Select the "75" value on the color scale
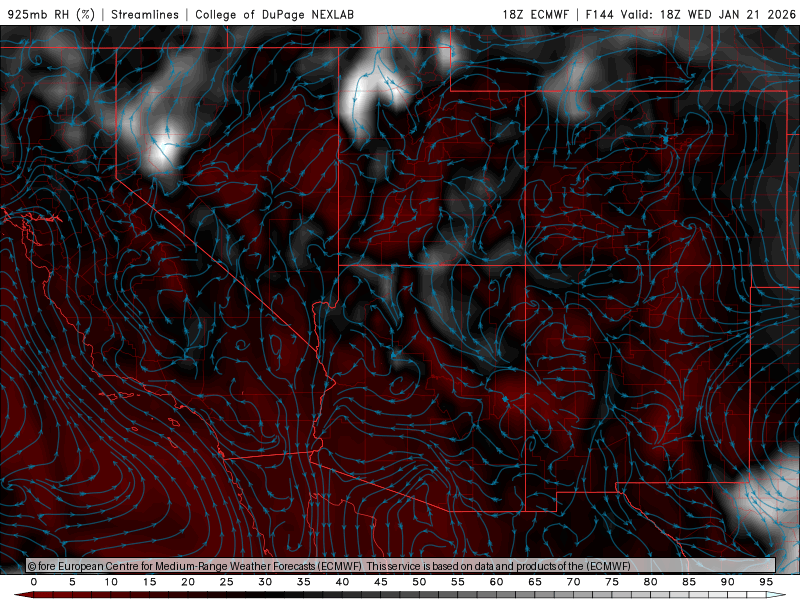 (612, 582)
